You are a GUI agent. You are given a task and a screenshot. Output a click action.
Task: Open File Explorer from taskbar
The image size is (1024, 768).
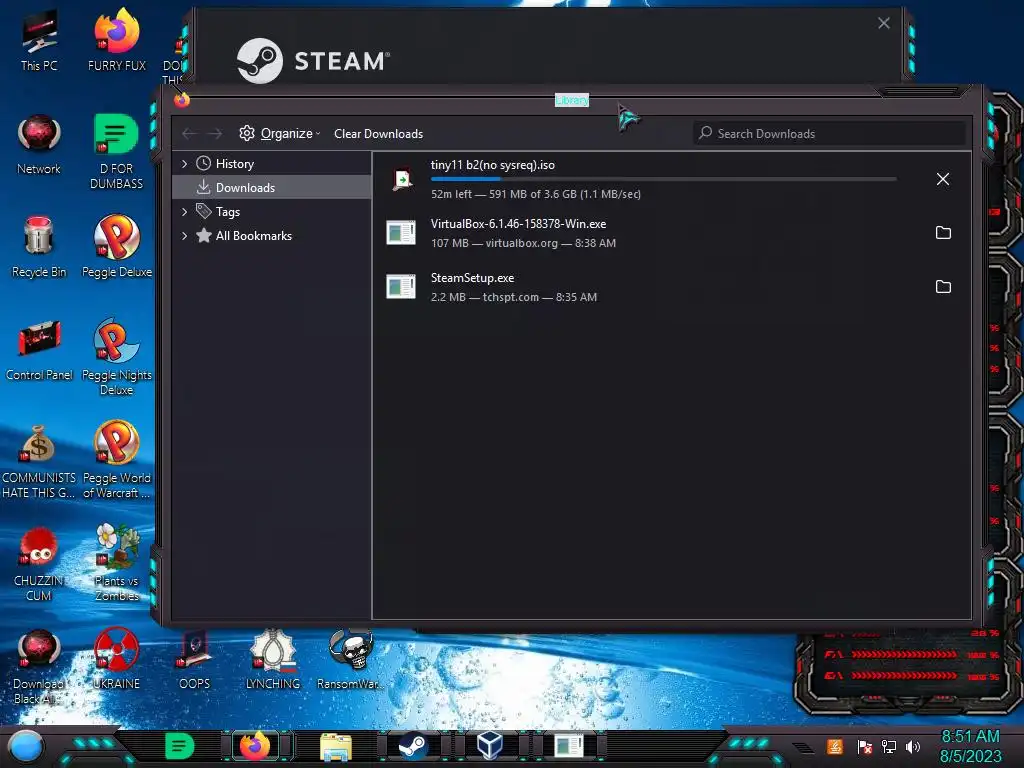336,746
